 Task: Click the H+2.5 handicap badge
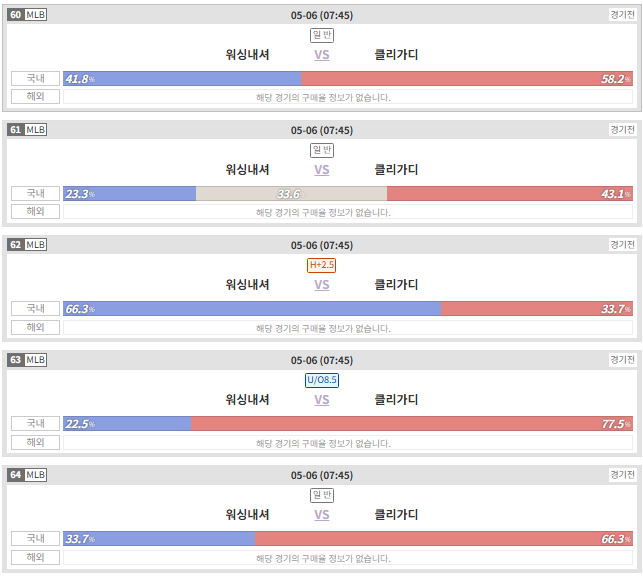pos(322,265)
